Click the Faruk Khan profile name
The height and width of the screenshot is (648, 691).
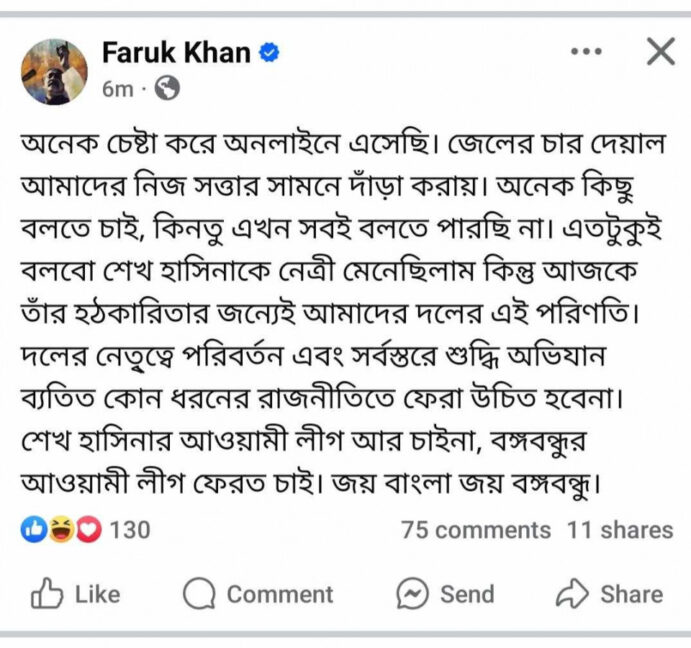[176, 52]
